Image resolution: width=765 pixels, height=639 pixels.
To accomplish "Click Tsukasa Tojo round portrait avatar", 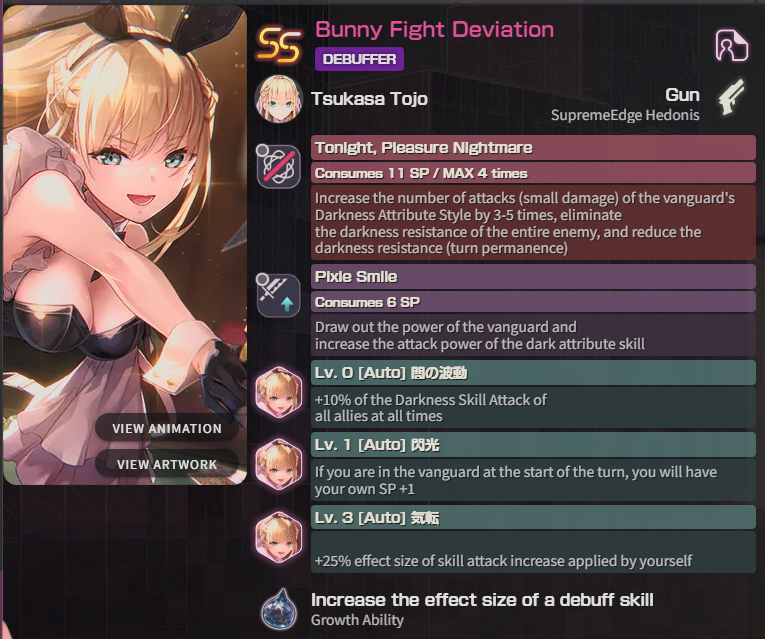I will click(279, 99).
